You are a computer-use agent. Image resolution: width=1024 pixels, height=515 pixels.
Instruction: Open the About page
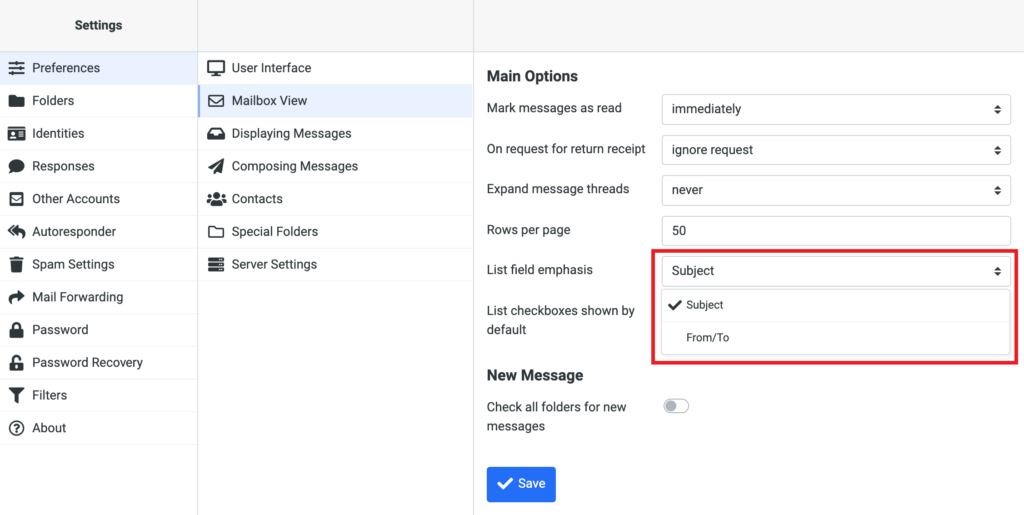pos(49,428)
